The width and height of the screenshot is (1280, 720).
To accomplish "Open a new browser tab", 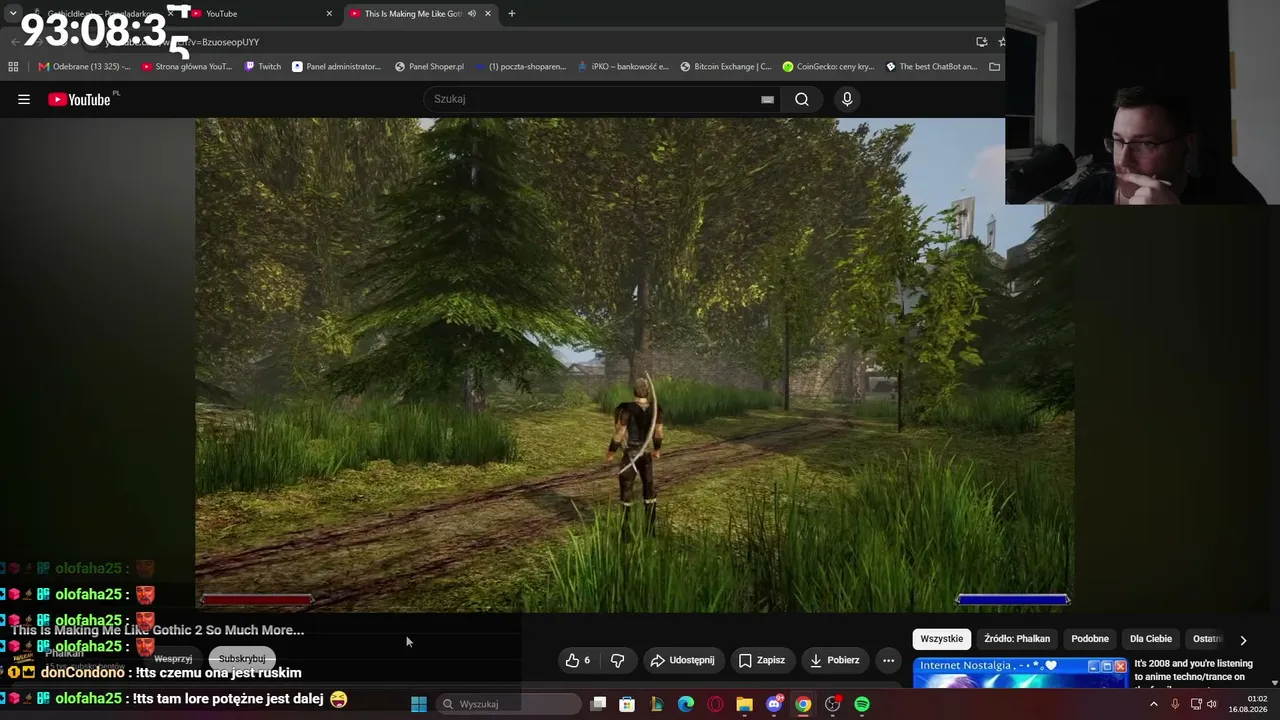I will point(512,13).
